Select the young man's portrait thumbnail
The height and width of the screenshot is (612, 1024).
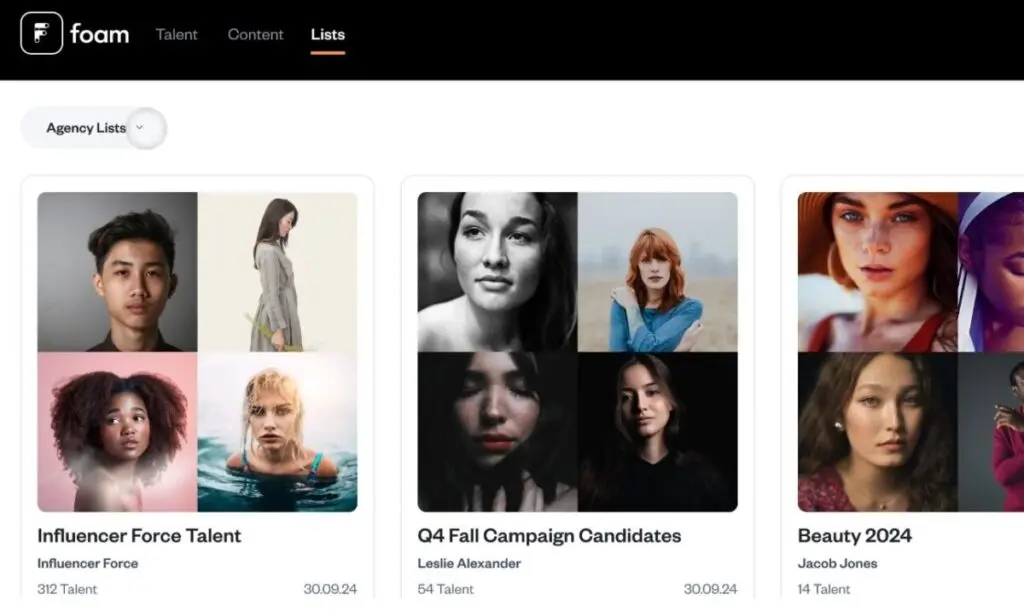pyautogui.click(x=117, y=274)
